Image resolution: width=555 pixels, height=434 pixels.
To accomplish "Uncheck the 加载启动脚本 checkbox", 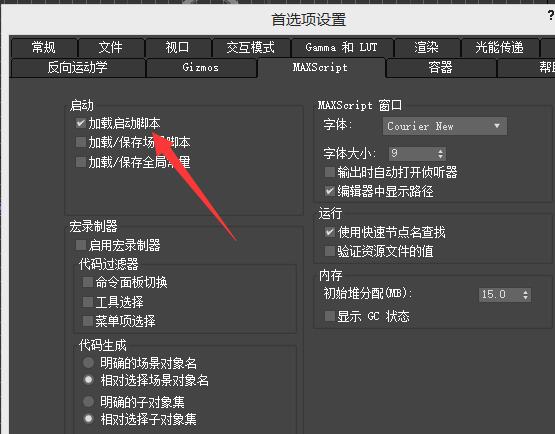I will [x=81, y=123].
